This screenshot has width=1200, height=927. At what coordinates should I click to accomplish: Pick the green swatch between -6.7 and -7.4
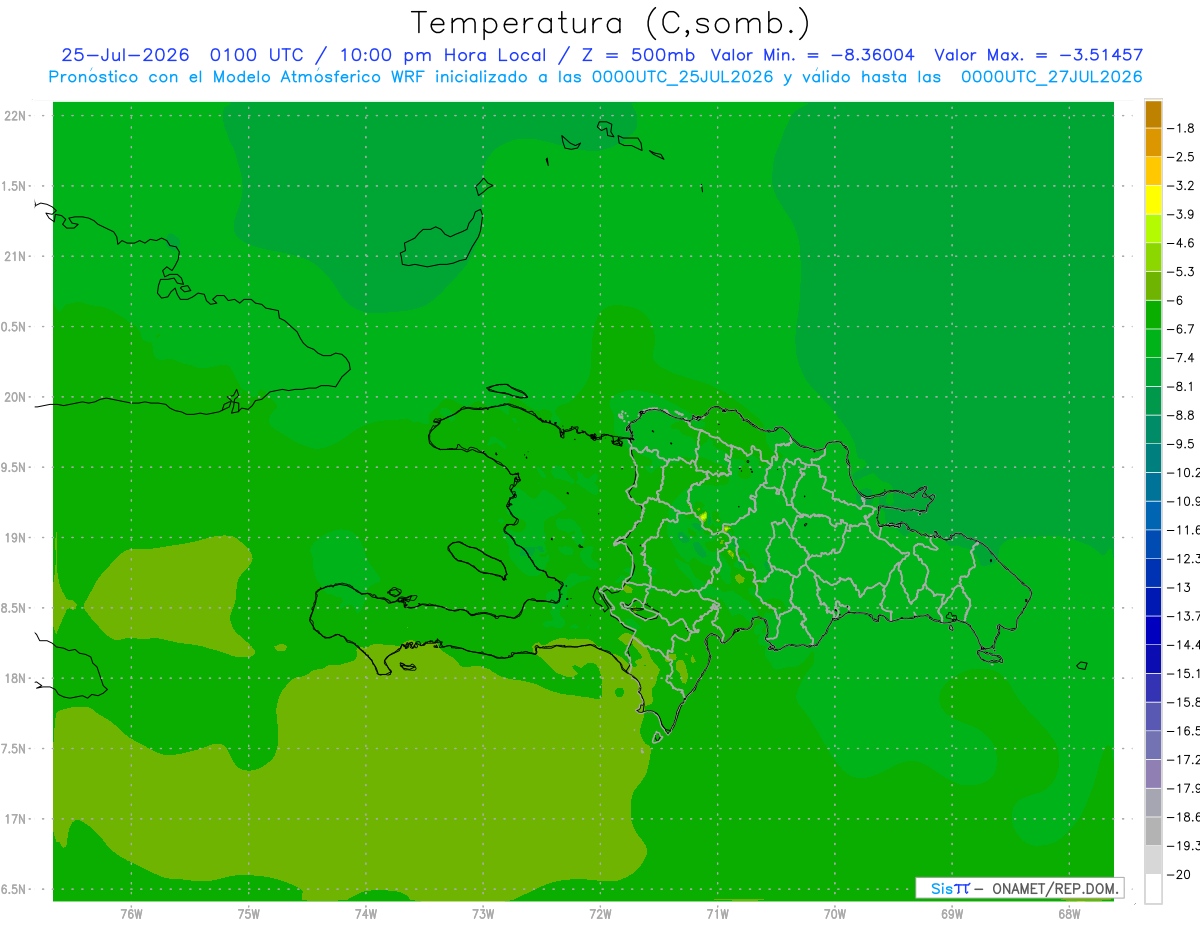click(x=1153, y=343)
